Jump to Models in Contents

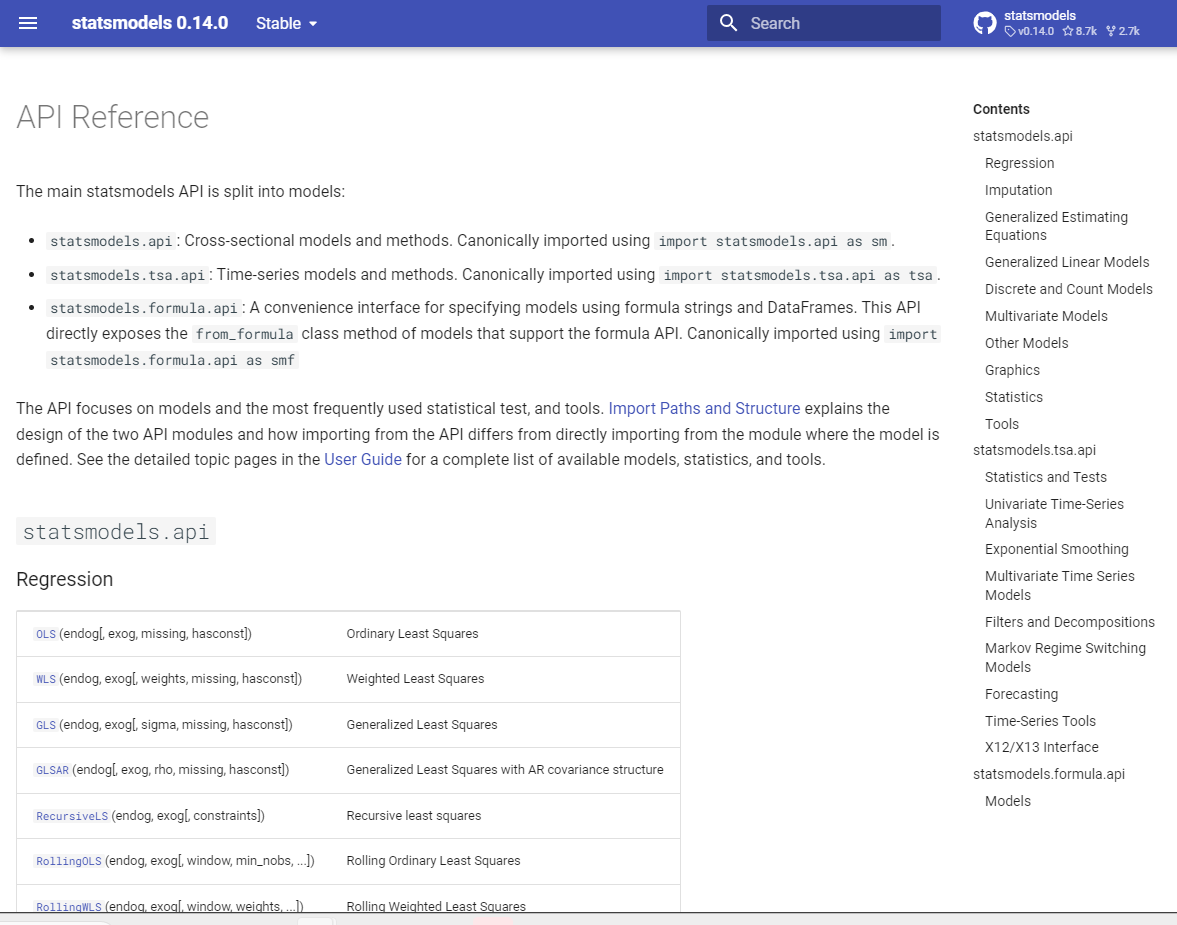pyautogui.click(x=1007, y=801)
